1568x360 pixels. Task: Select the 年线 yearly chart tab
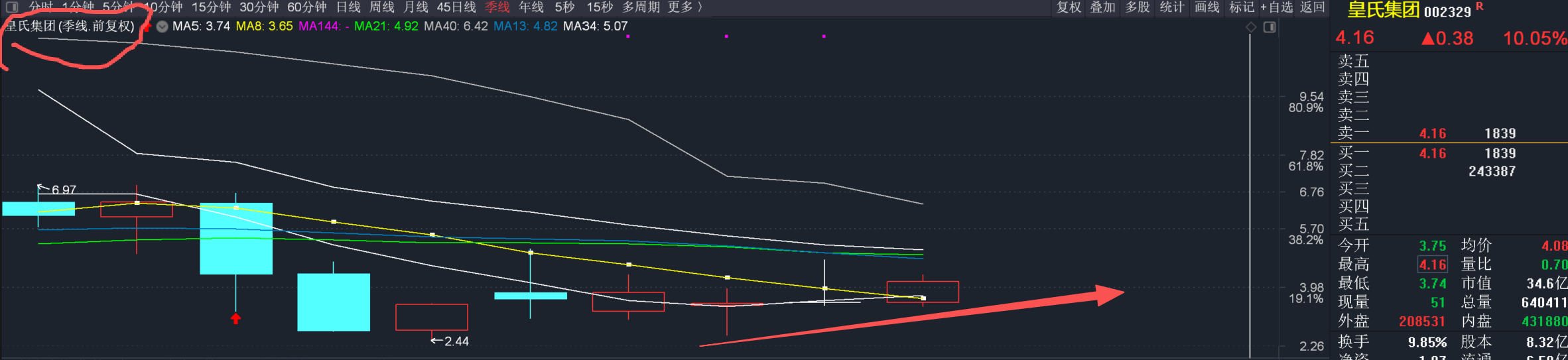[x=531, y=7]
